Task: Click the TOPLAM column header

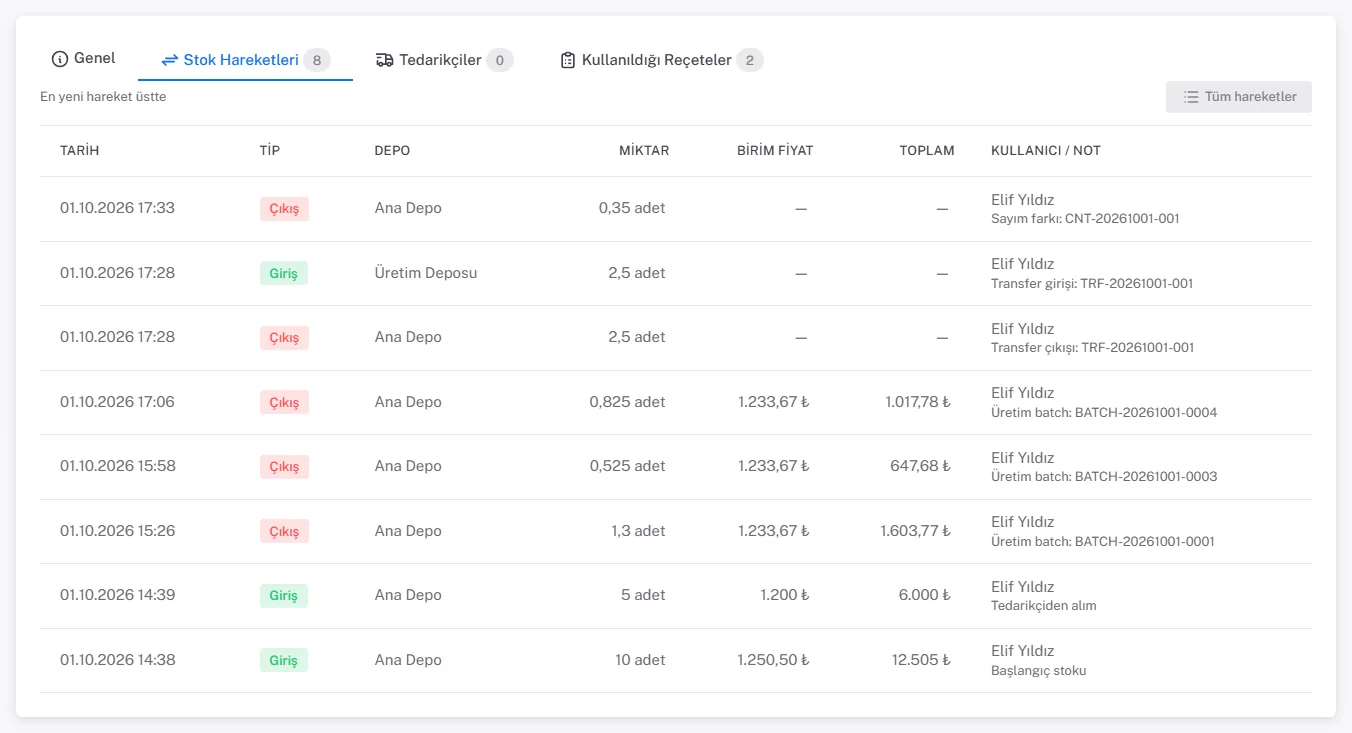Action: click(x=927, y=151)
